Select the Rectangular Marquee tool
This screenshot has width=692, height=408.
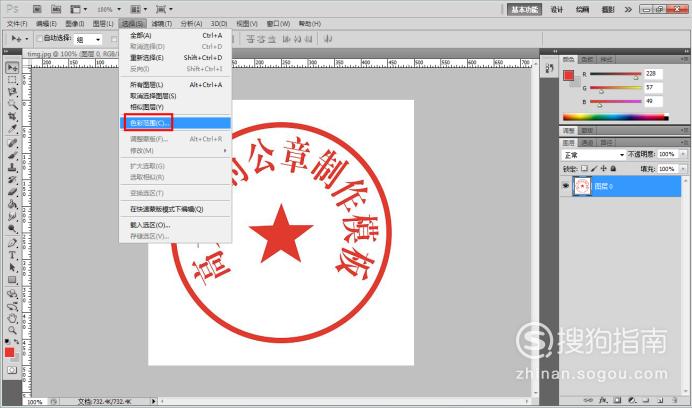[12, 80]
